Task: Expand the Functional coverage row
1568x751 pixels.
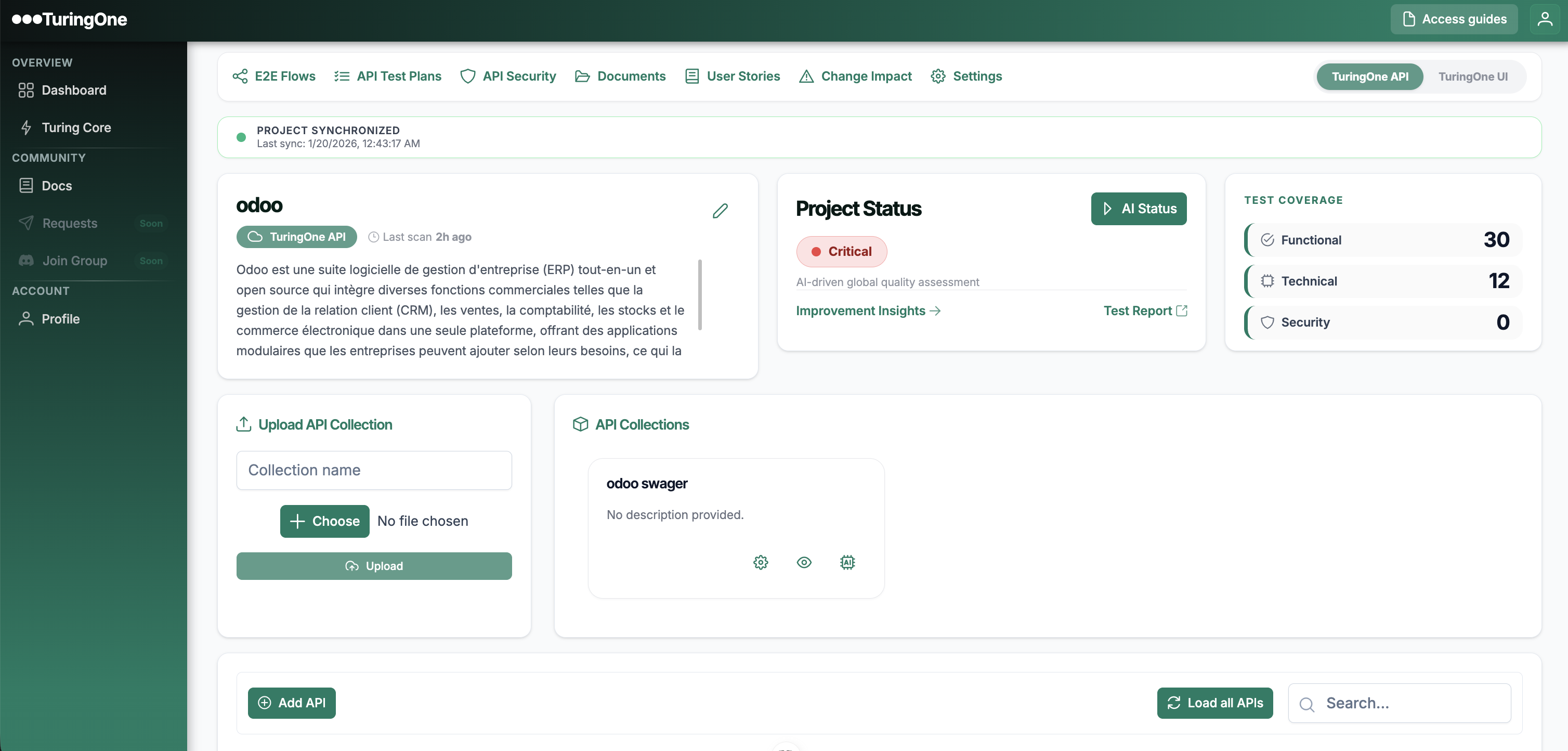Action: pos(1383,240)
